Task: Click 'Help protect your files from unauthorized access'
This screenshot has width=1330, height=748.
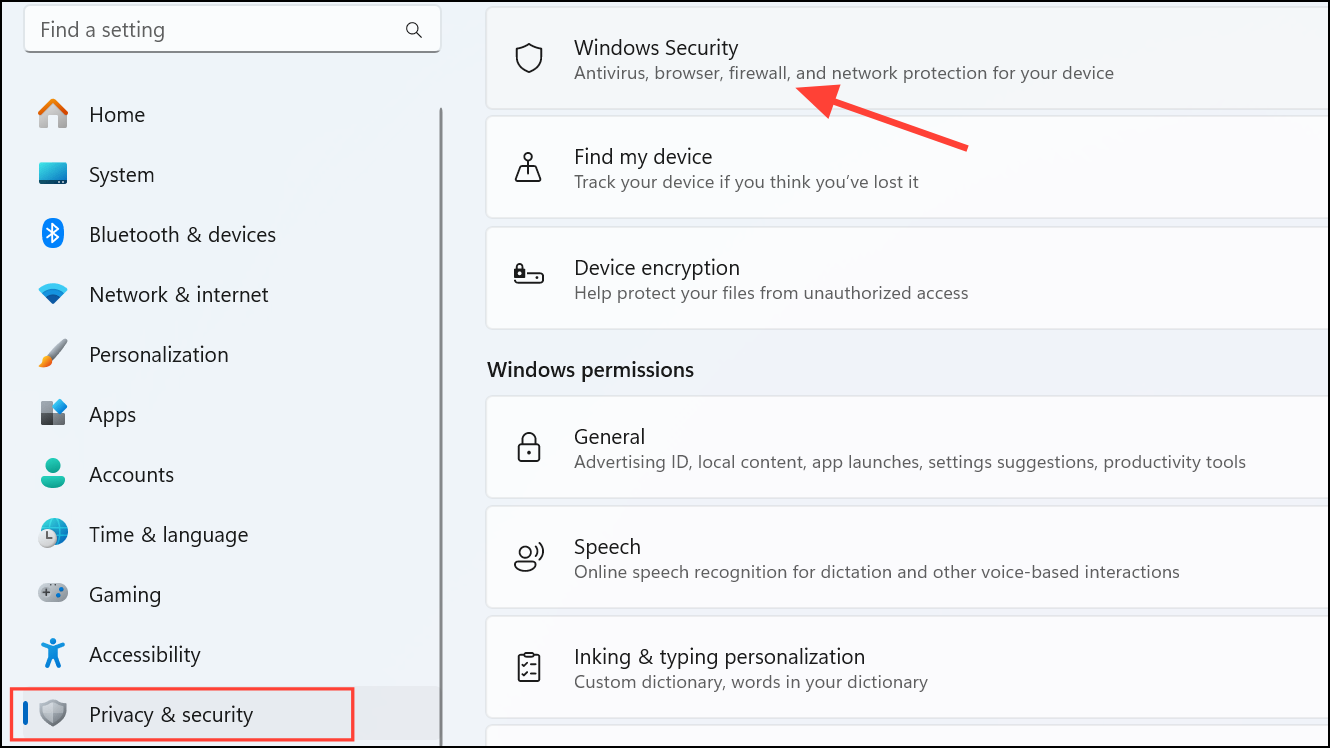Action: pyautogui.click(x=771, y=293)
